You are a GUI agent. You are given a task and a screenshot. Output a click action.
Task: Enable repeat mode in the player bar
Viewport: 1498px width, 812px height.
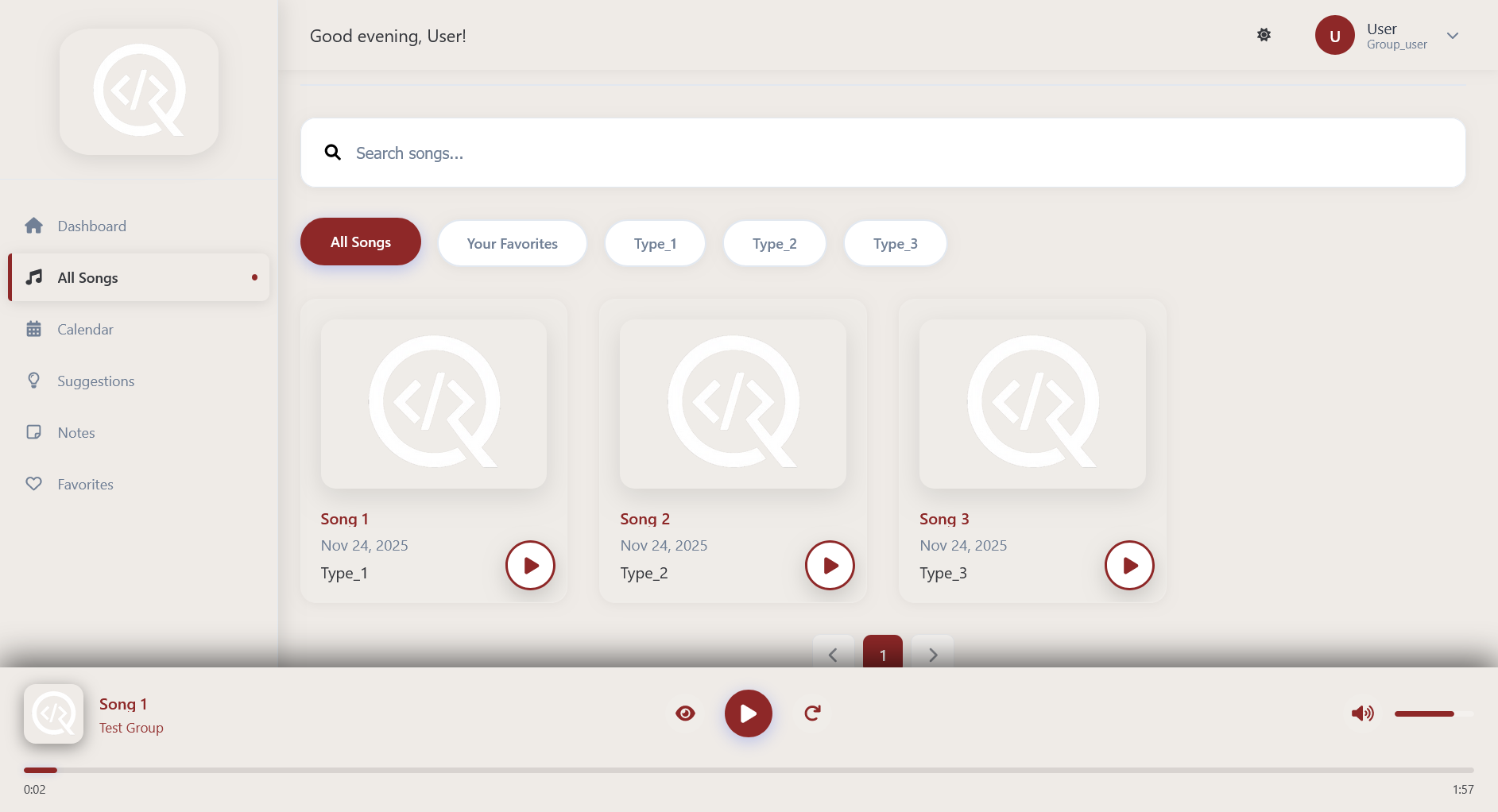point(811,713)
